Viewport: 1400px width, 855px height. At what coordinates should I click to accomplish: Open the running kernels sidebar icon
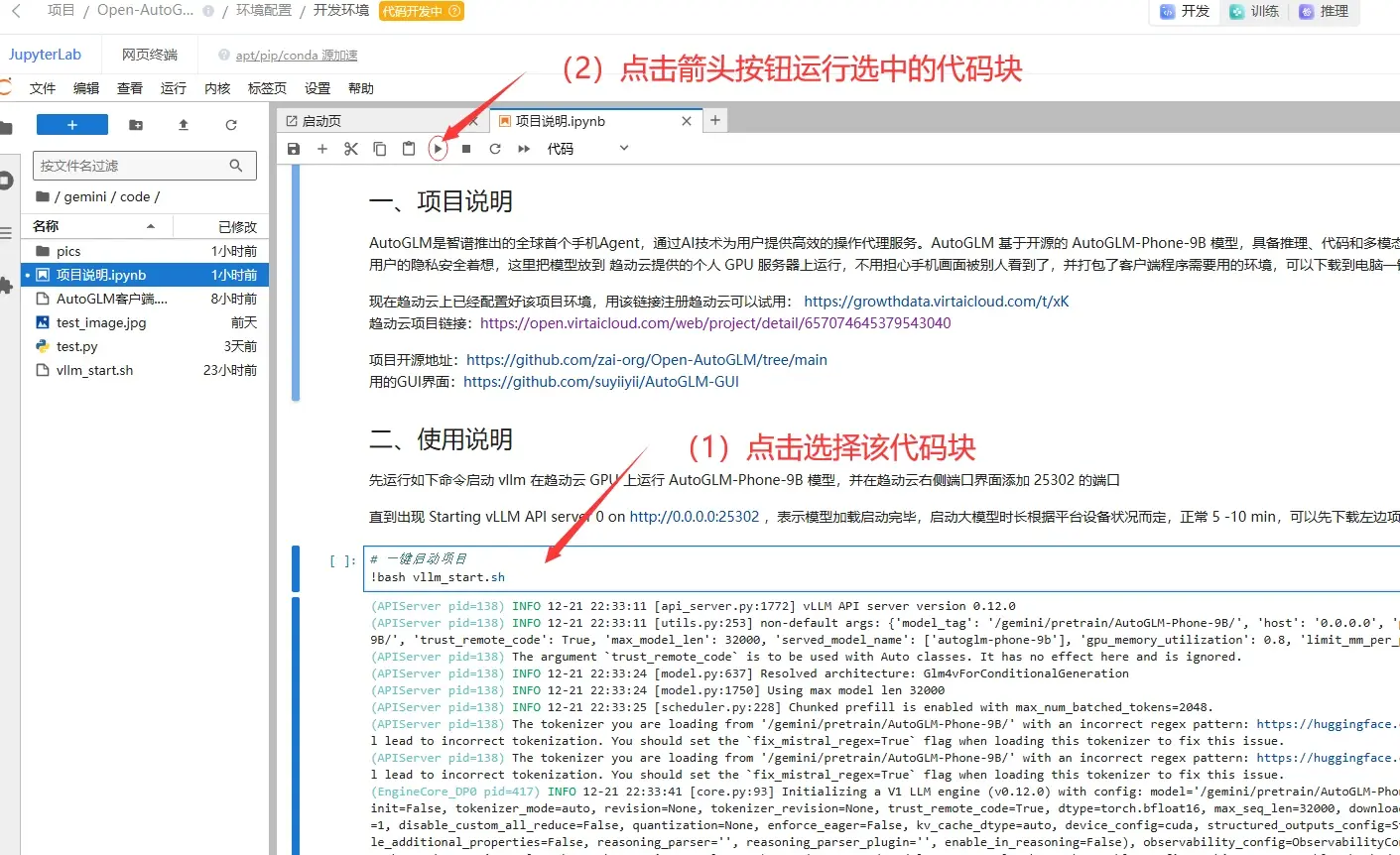[x=6, y=181]
